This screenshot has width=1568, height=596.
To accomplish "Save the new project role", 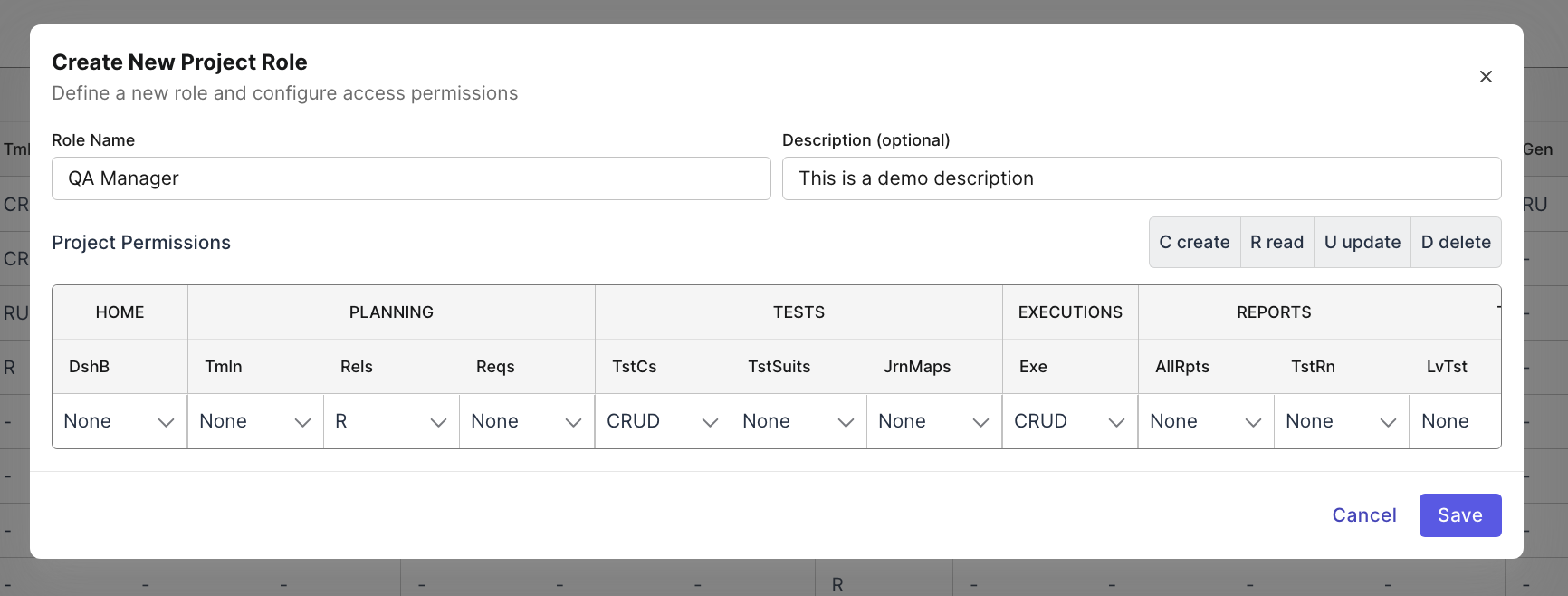I will tap(1460, 515).
